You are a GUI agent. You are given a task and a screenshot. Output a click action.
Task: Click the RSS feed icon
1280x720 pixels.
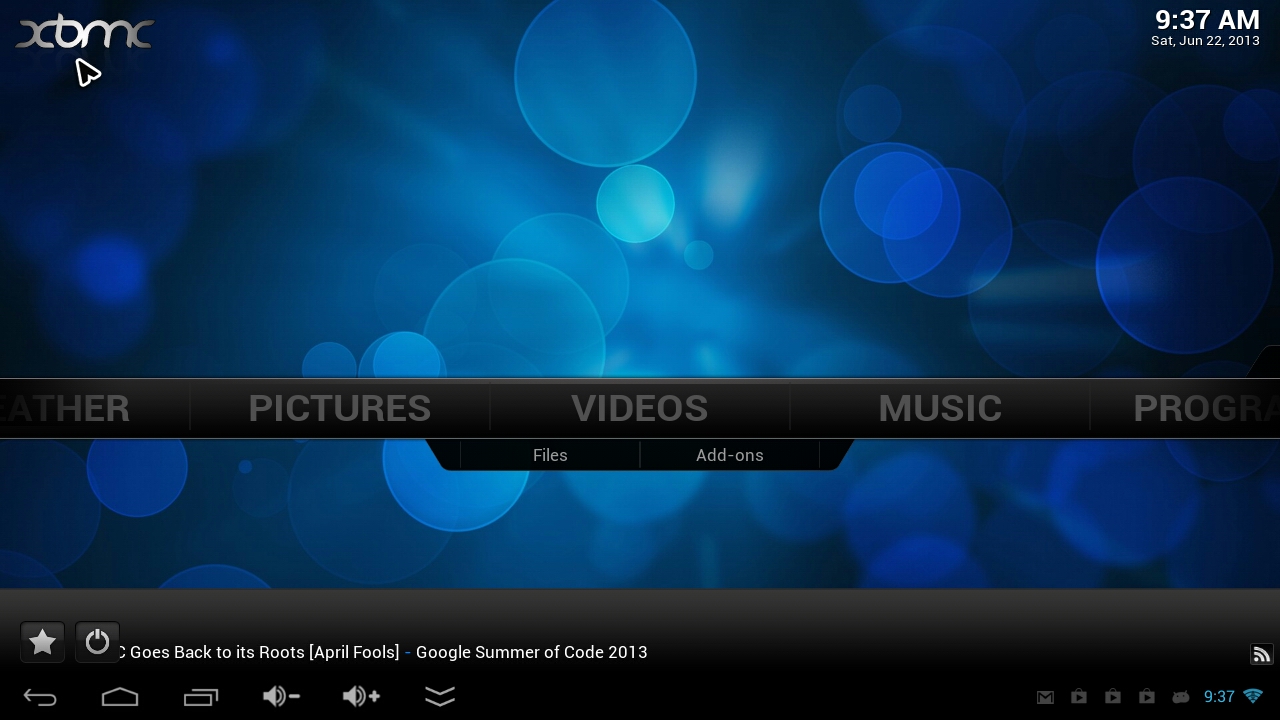point(1261,654)
